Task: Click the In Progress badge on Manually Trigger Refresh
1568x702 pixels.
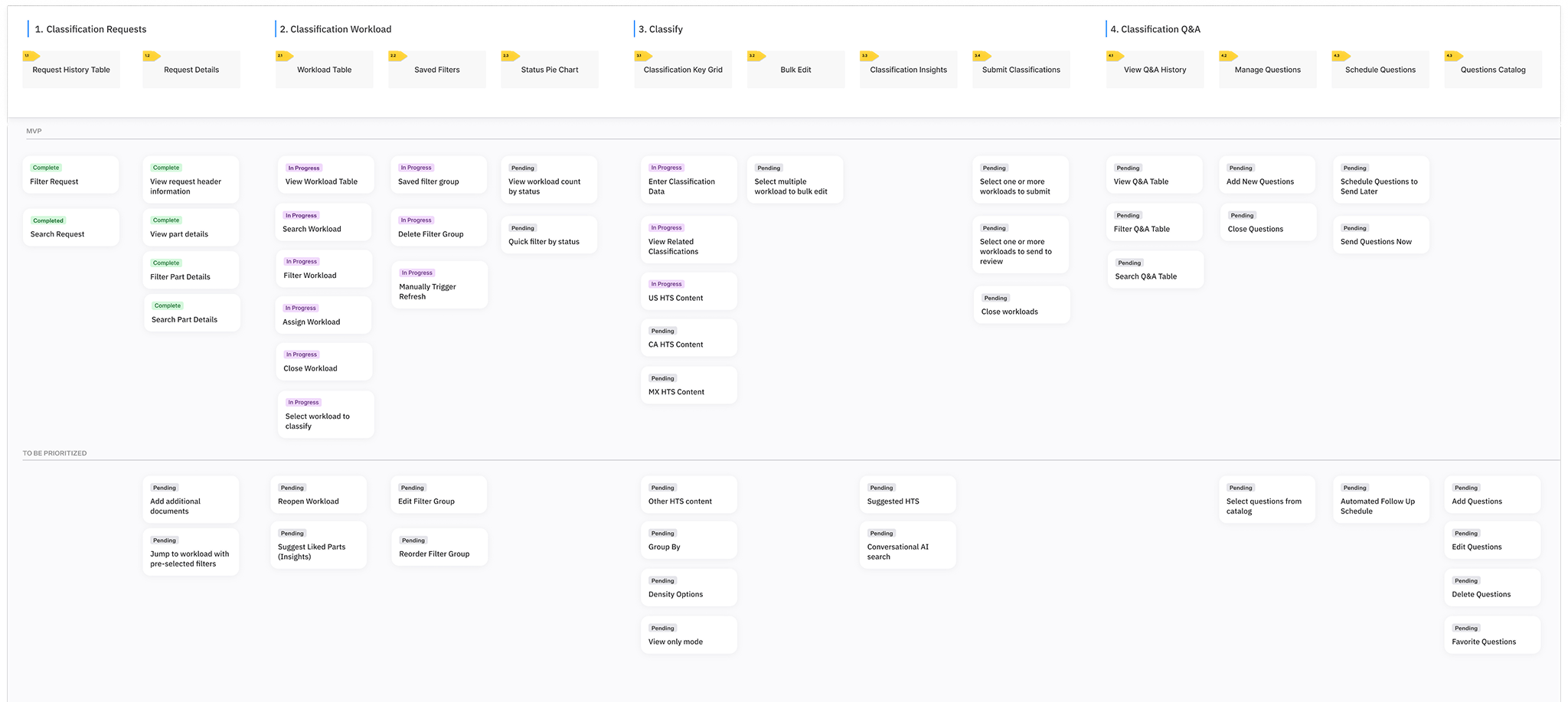Action: [418, 273]
